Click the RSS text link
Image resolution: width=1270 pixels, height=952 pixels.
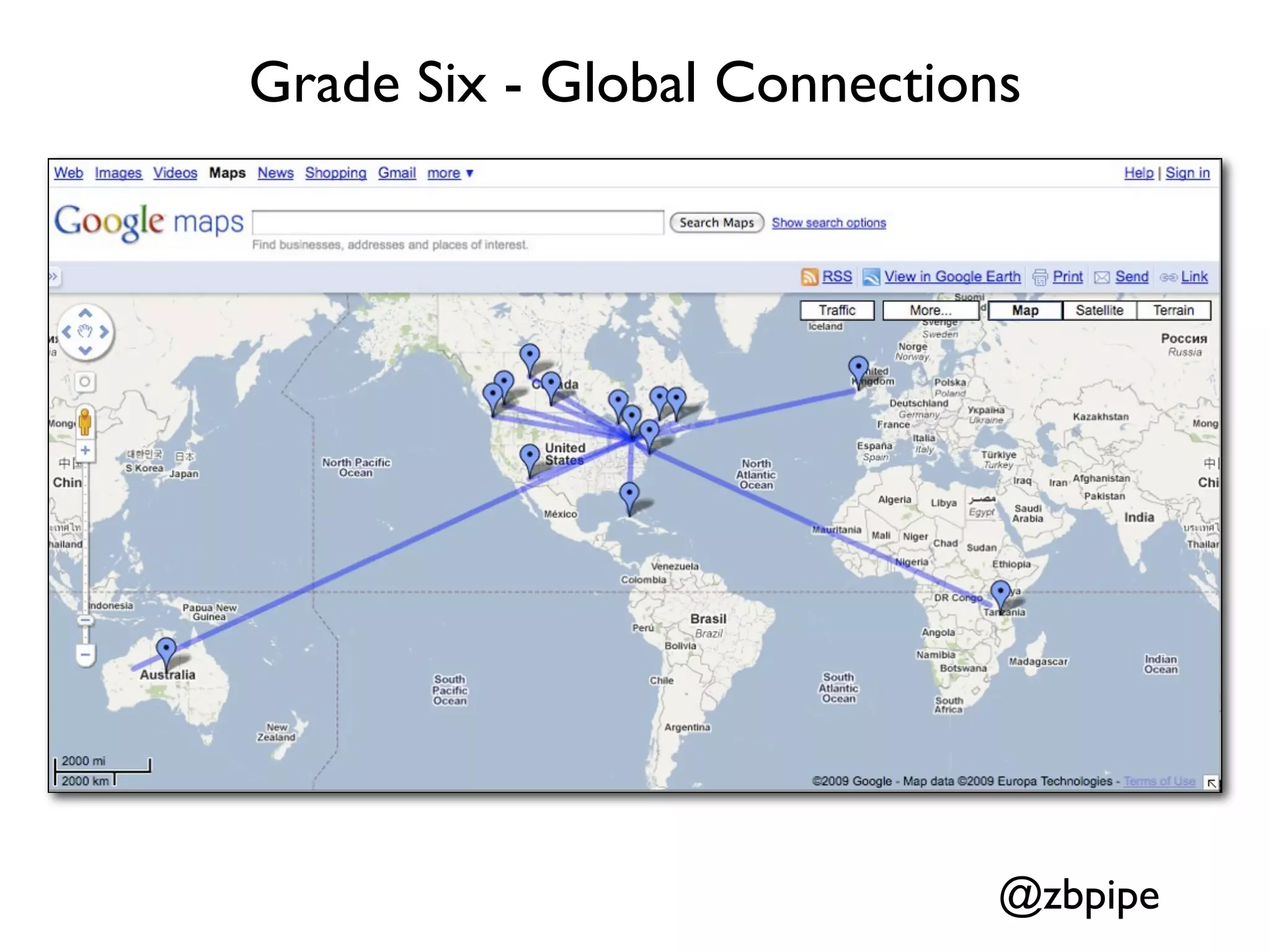point(837,277)
